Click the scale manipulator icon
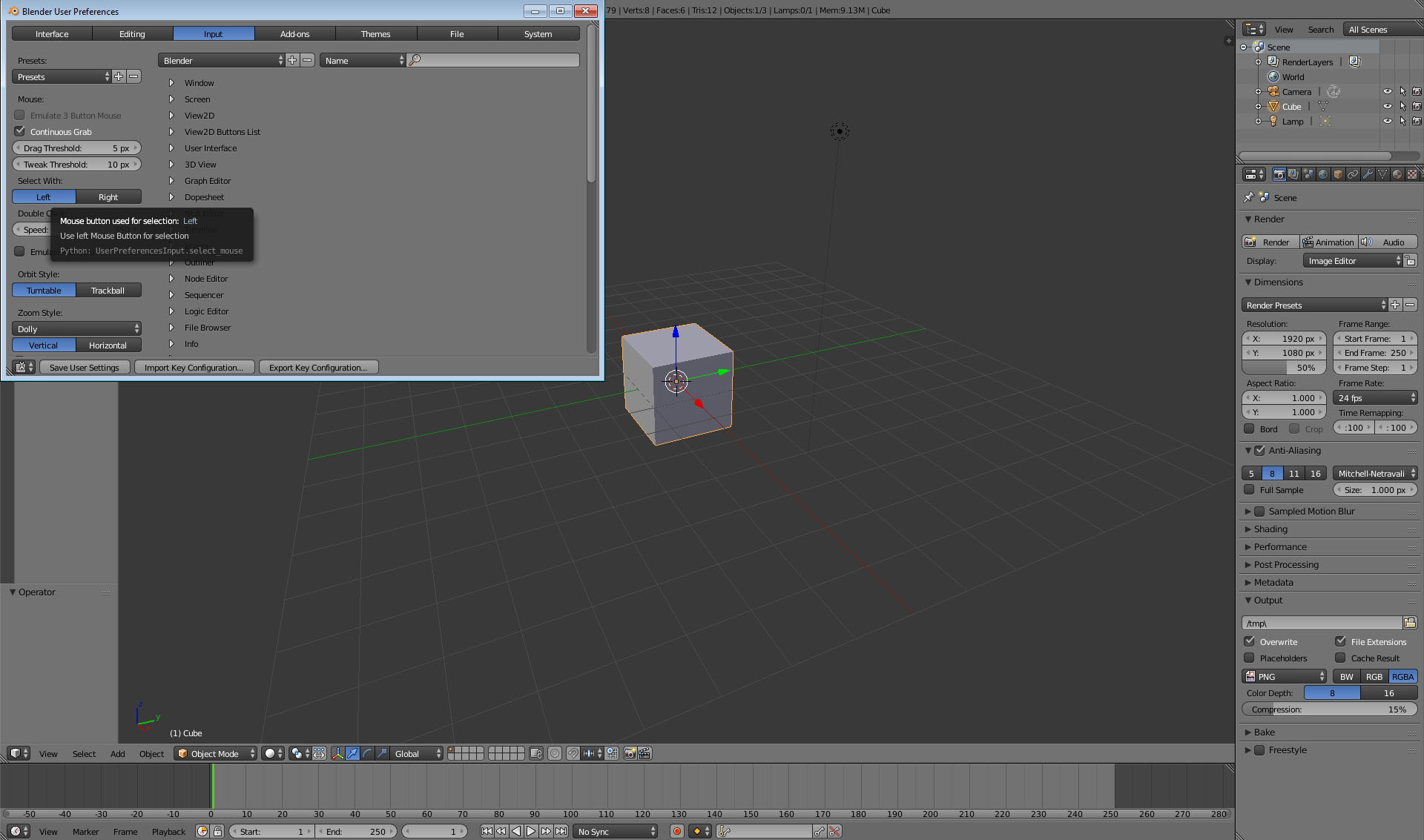 [x=382, y=753]
